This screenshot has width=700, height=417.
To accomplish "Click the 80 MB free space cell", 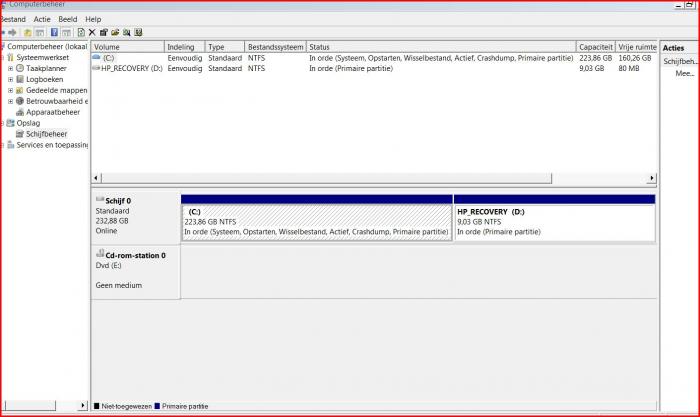I will (x=629, y=68).
